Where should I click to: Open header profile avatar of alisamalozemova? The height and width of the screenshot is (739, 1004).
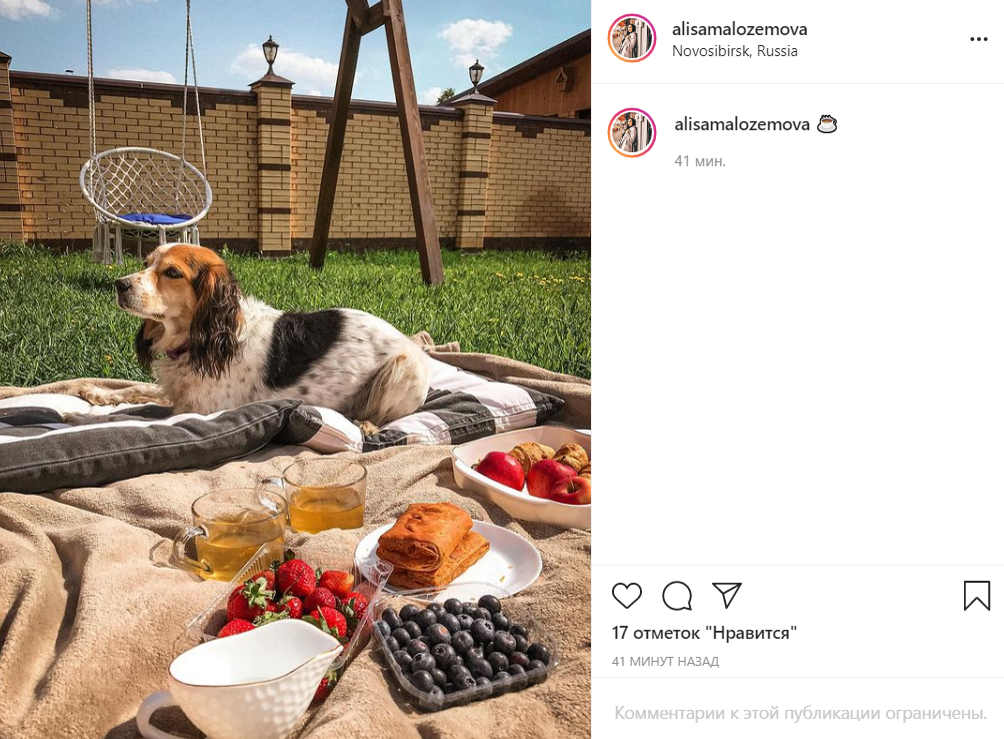tap(632, 38)
